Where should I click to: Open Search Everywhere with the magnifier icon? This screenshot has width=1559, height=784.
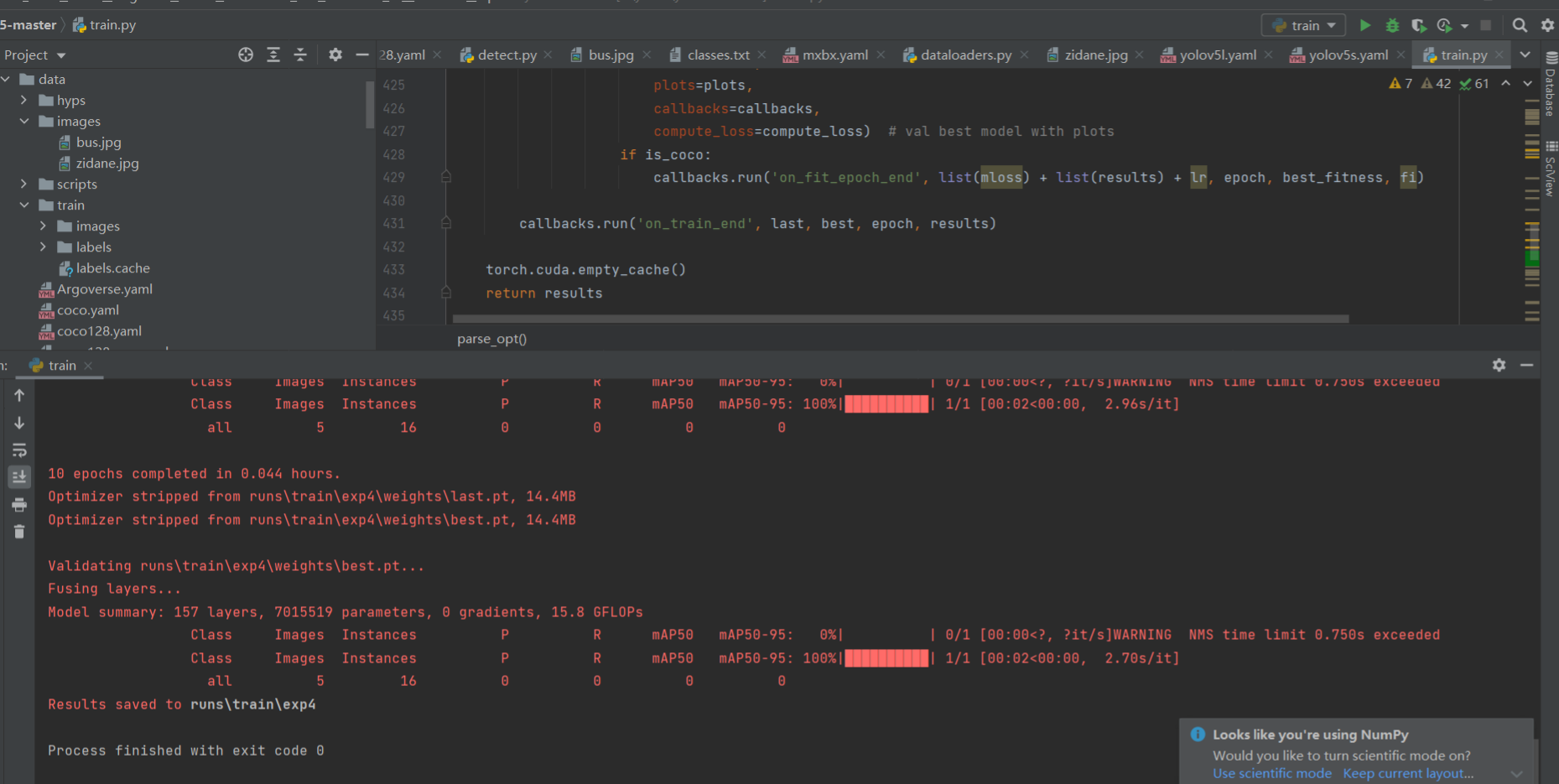click(1520, 25)
